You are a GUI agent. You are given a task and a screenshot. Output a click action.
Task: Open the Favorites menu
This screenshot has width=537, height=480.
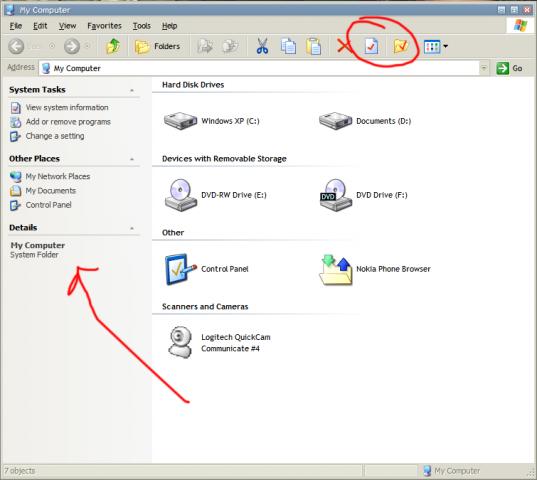(104, 26)
